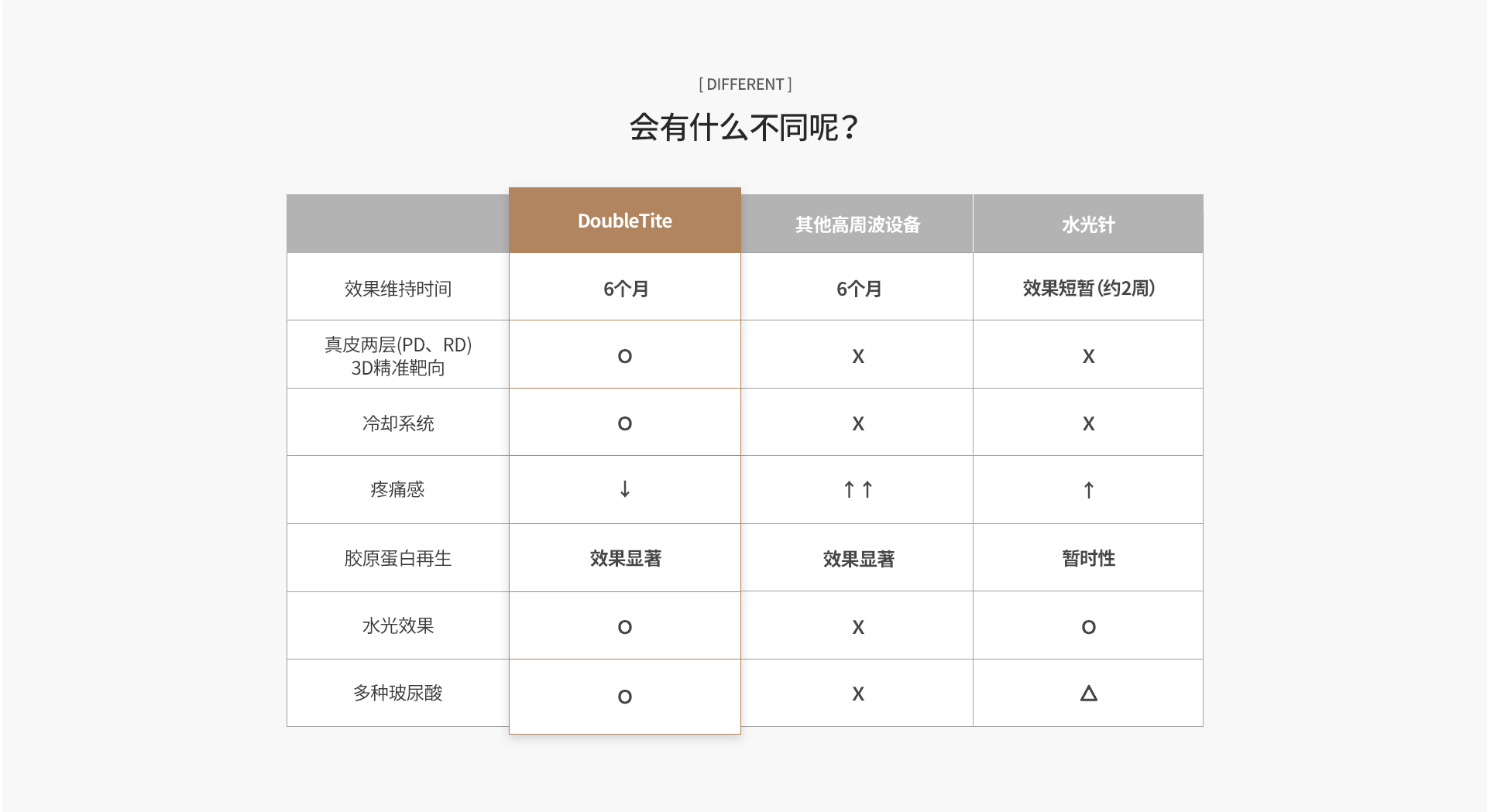Select the DoubleTite column header
The width and height of the screenshot is (1487, 812).
click(625, 221)
